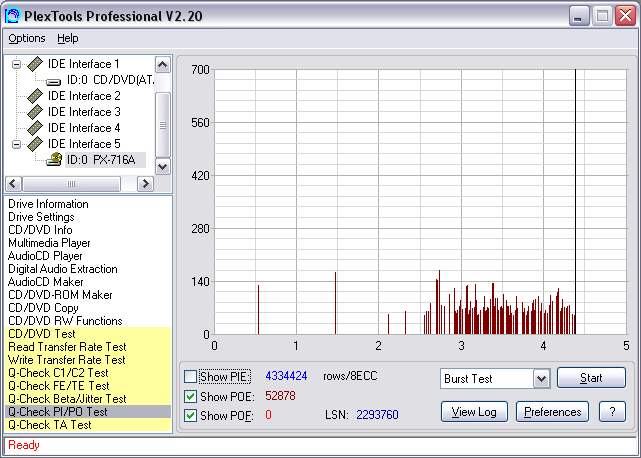Screen dimensions: 641x458
Task: Select Read Transfer Rate Test
Action: (x=88, y=347)
